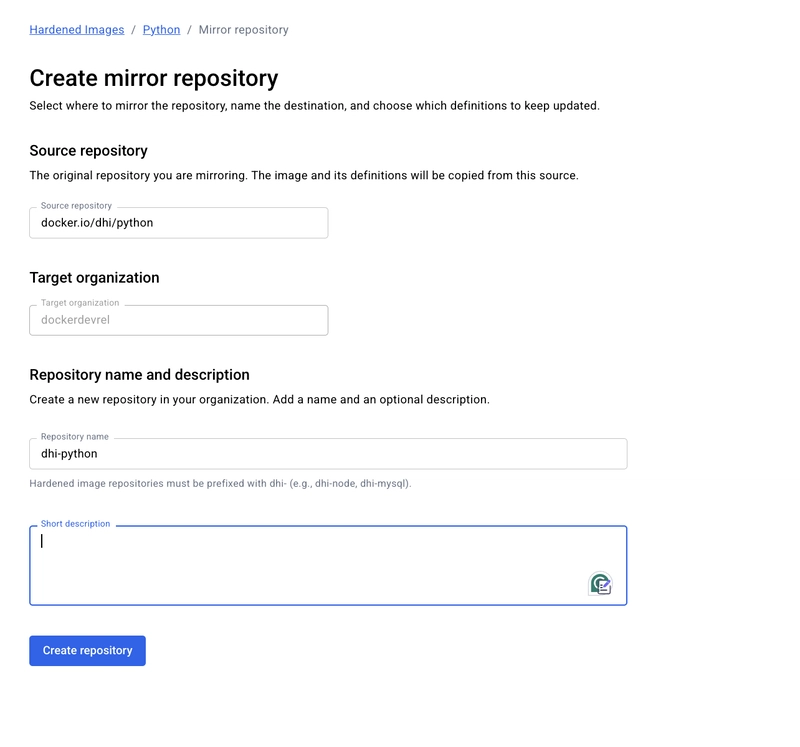Click the Target organization field showing dockerdevrel

click(x=179, y=320)
